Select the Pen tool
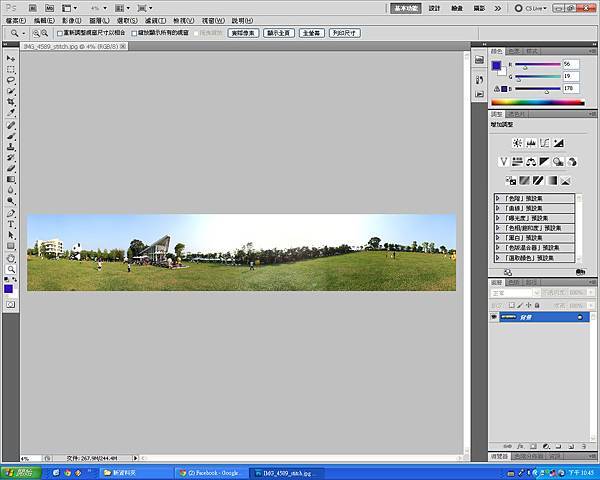 tap(11, 213)
